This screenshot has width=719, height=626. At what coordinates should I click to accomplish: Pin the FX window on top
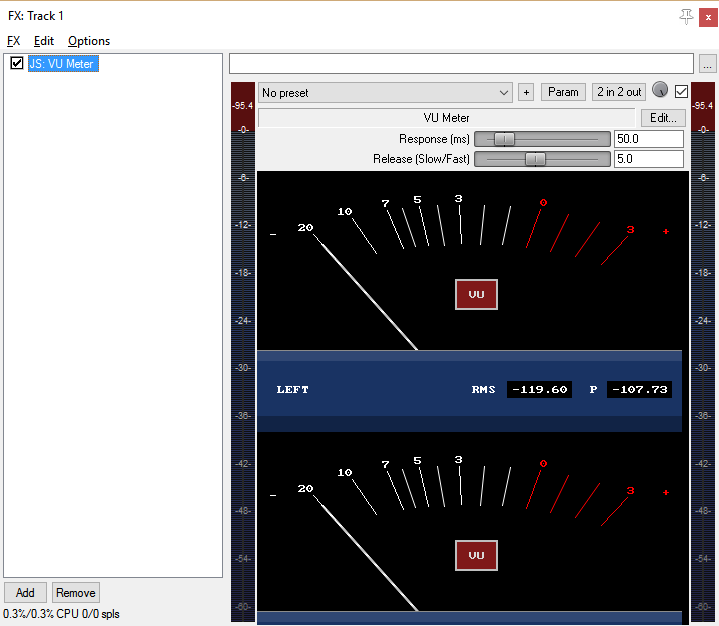click(686, 17)
